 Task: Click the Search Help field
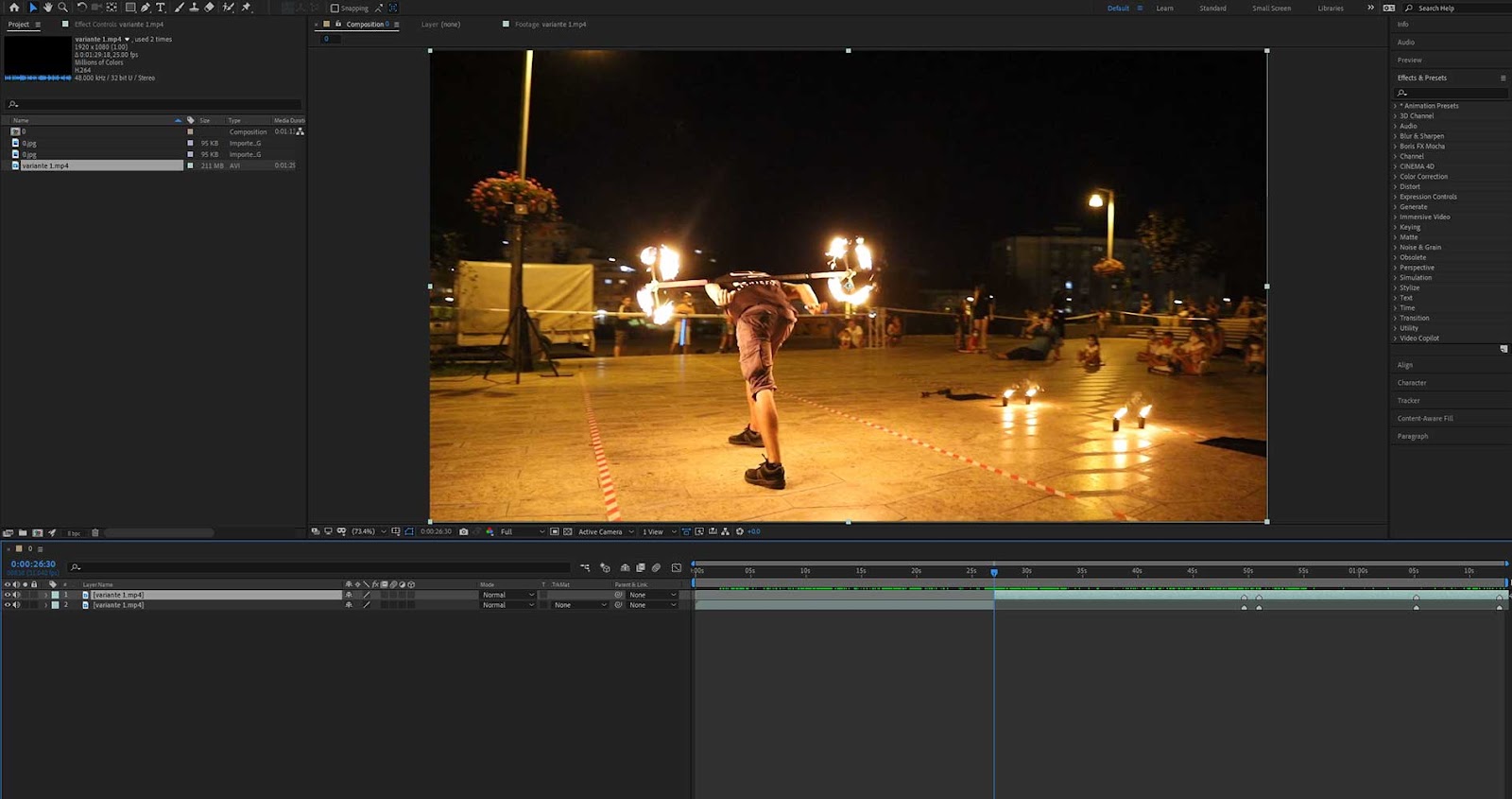[x=1455, y=9]
